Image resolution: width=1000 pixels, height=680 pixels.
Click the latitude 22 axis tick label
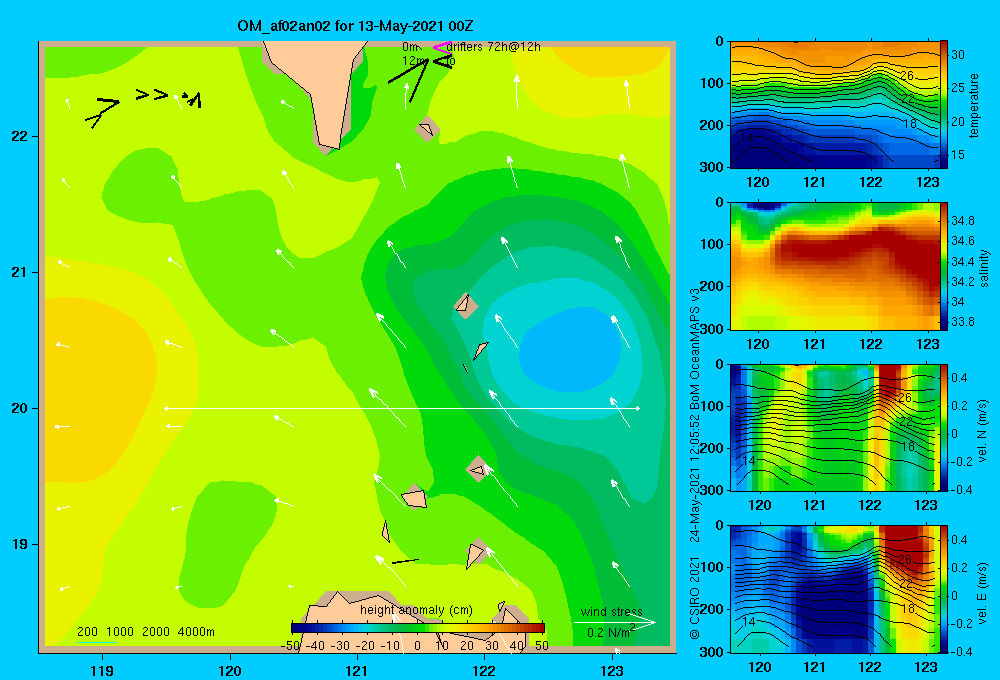click(x=20, y=136)
